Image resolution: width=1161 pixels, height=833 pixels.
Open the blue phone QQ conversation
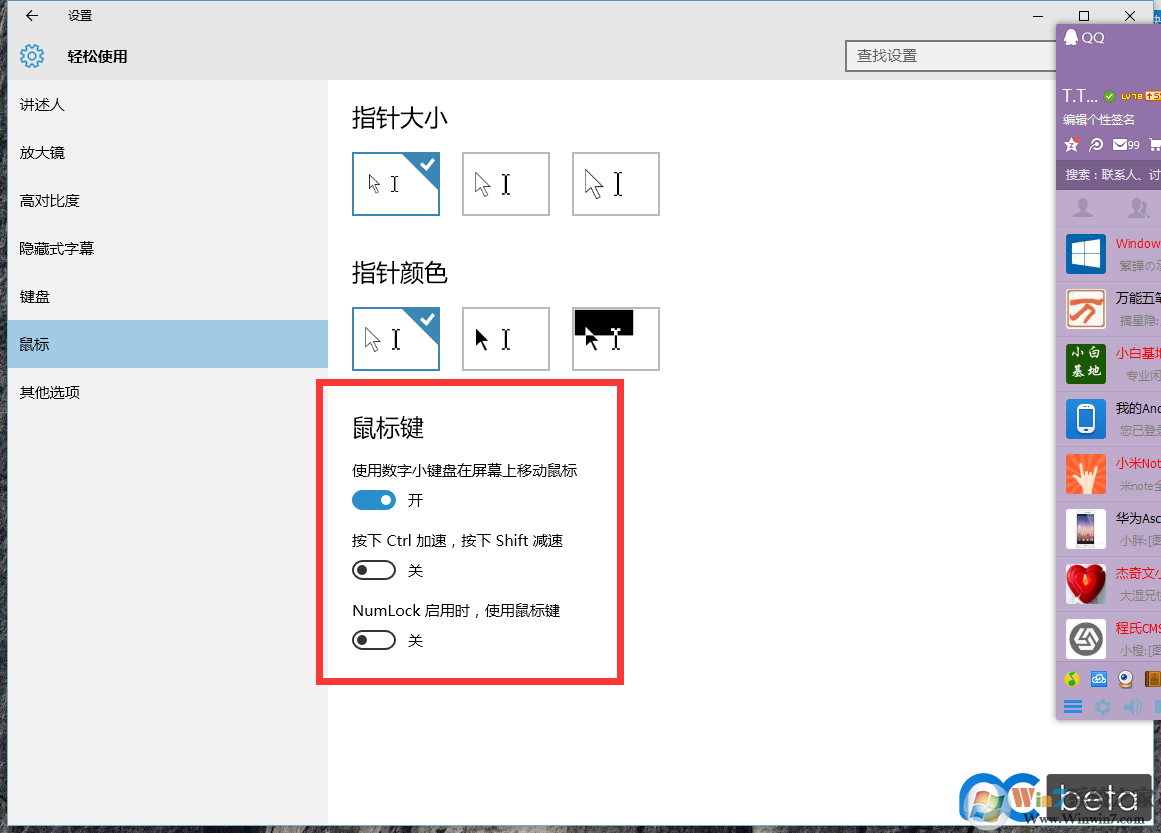(1108, 419)
